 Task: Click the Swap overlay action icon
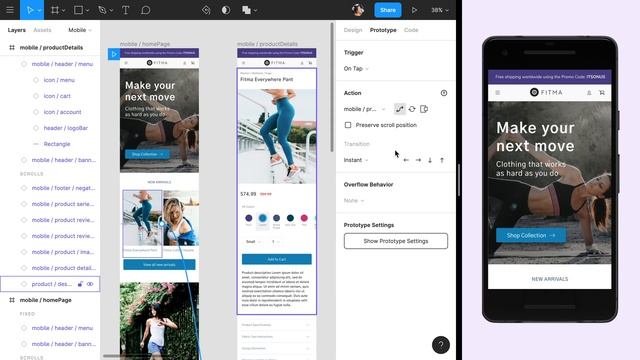point(412,109)
